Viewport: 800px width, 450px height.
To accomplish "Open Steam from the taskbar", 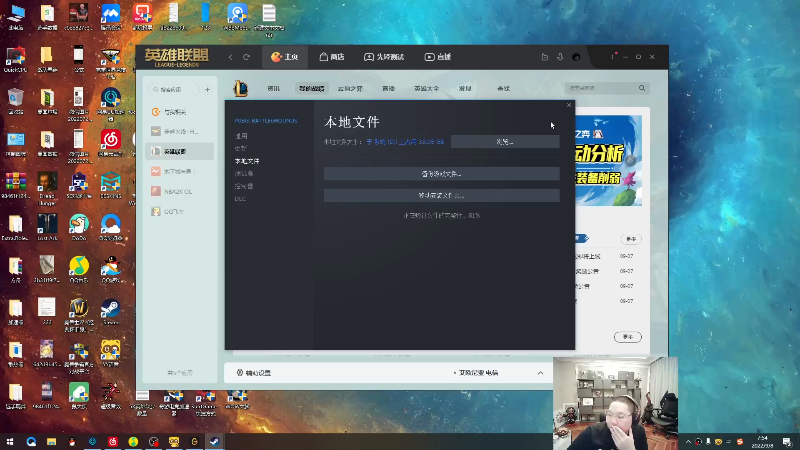I will tap(215, 442).
